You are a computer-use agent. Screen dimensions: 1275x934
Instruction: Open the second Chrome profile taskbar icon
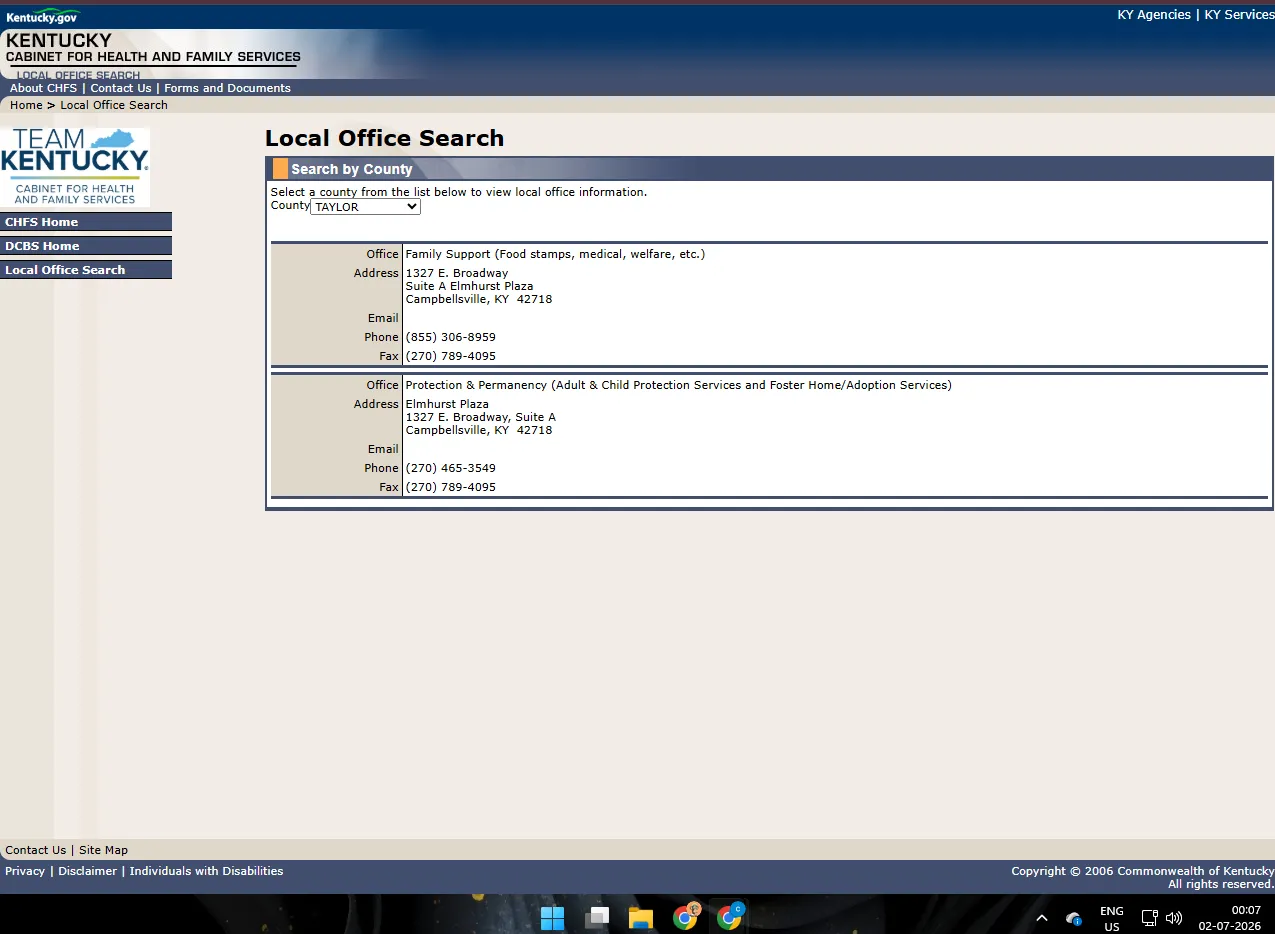tap(731, 916)
